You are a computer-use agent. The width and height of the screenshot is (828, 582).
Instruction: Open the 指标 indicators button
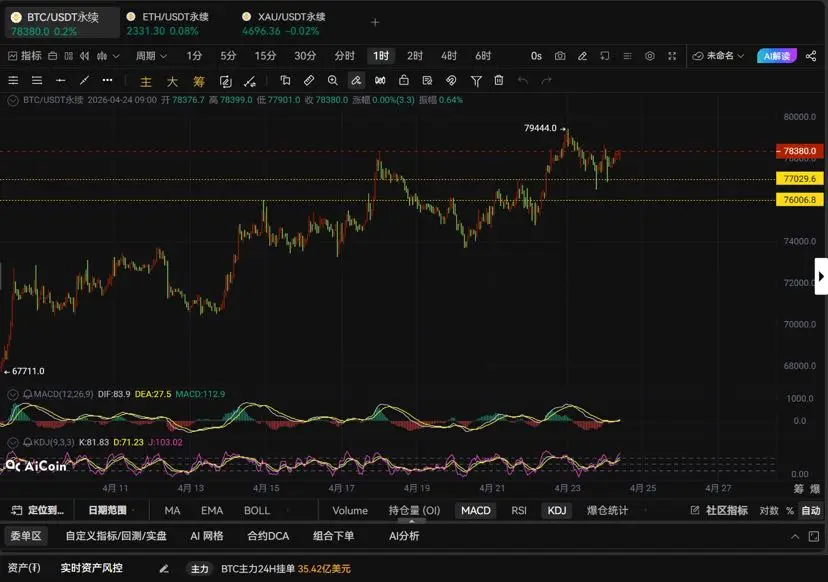click(24, 55)
